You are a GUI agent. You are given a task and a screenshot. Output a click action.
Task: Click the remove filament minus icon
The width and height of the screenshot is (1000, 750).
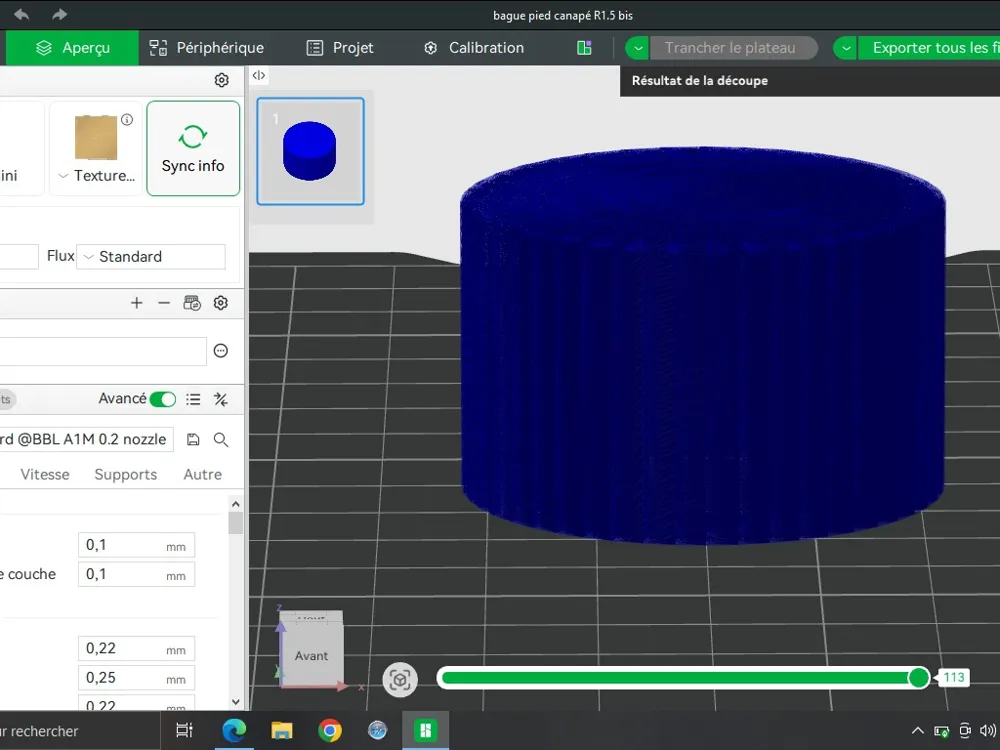[164, 303]
